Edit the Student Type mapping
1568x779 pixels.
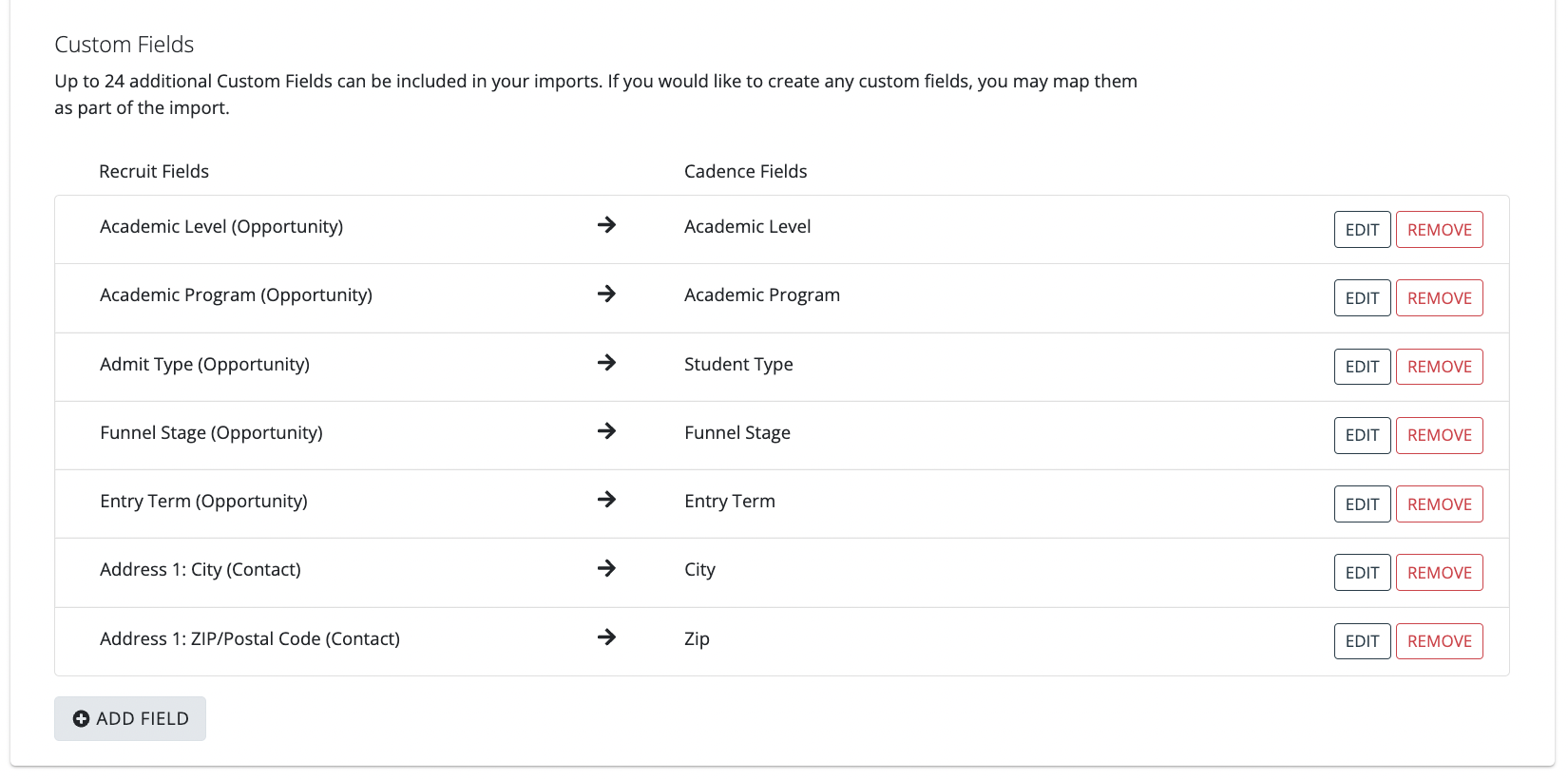point(1362,367)
